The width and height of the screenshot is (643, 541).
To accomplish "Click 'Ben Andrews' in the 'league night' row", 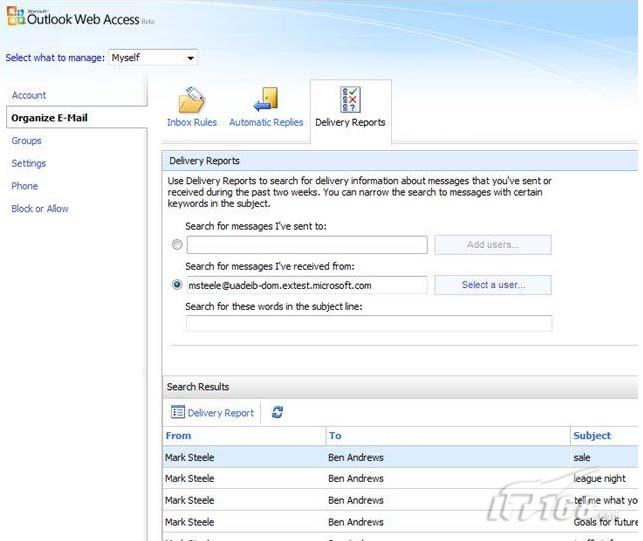I will click(356, 479).
